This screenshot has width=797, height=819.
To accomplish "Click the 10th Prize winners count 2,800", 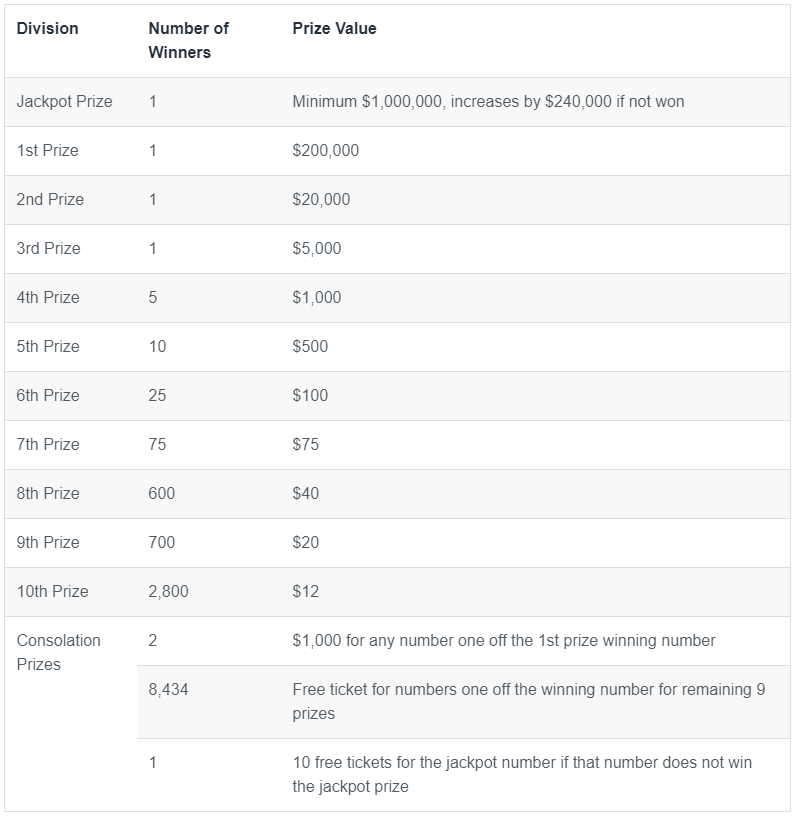I will [168, 592].
